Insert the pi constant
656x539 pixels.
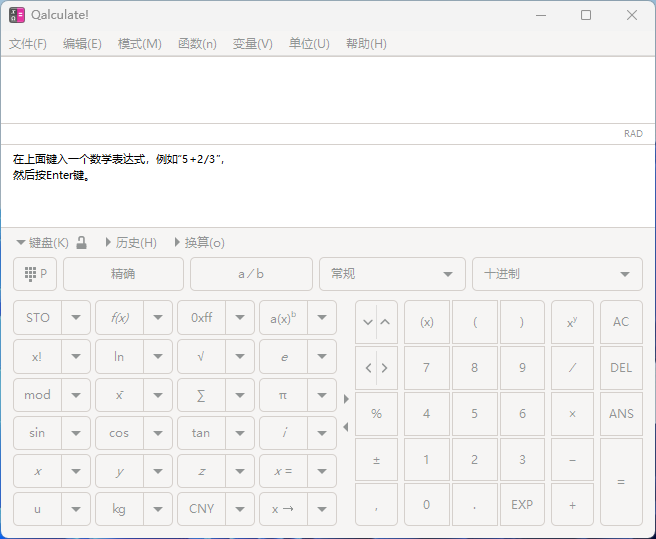(x=283, y=395)
